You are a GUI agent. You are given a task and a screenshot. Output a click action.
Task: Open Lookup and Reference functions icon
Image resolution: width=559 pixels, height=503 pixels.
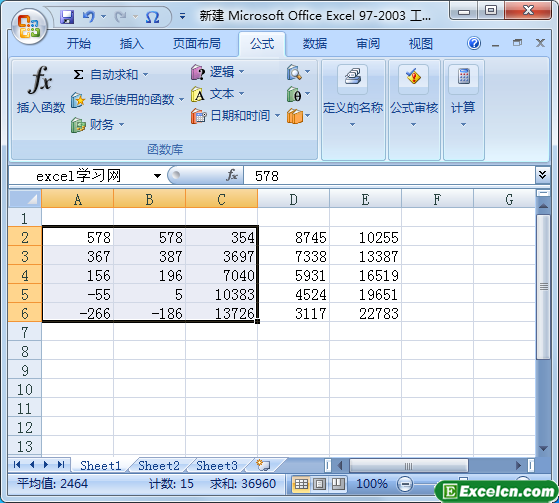(x=294, y=72)
